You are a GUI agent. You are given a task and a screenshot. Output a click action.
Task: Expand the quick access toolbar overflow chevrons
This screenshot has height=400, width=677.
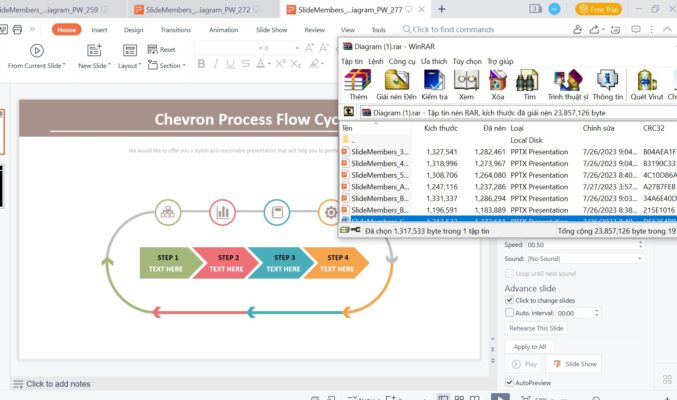[32, 29]
